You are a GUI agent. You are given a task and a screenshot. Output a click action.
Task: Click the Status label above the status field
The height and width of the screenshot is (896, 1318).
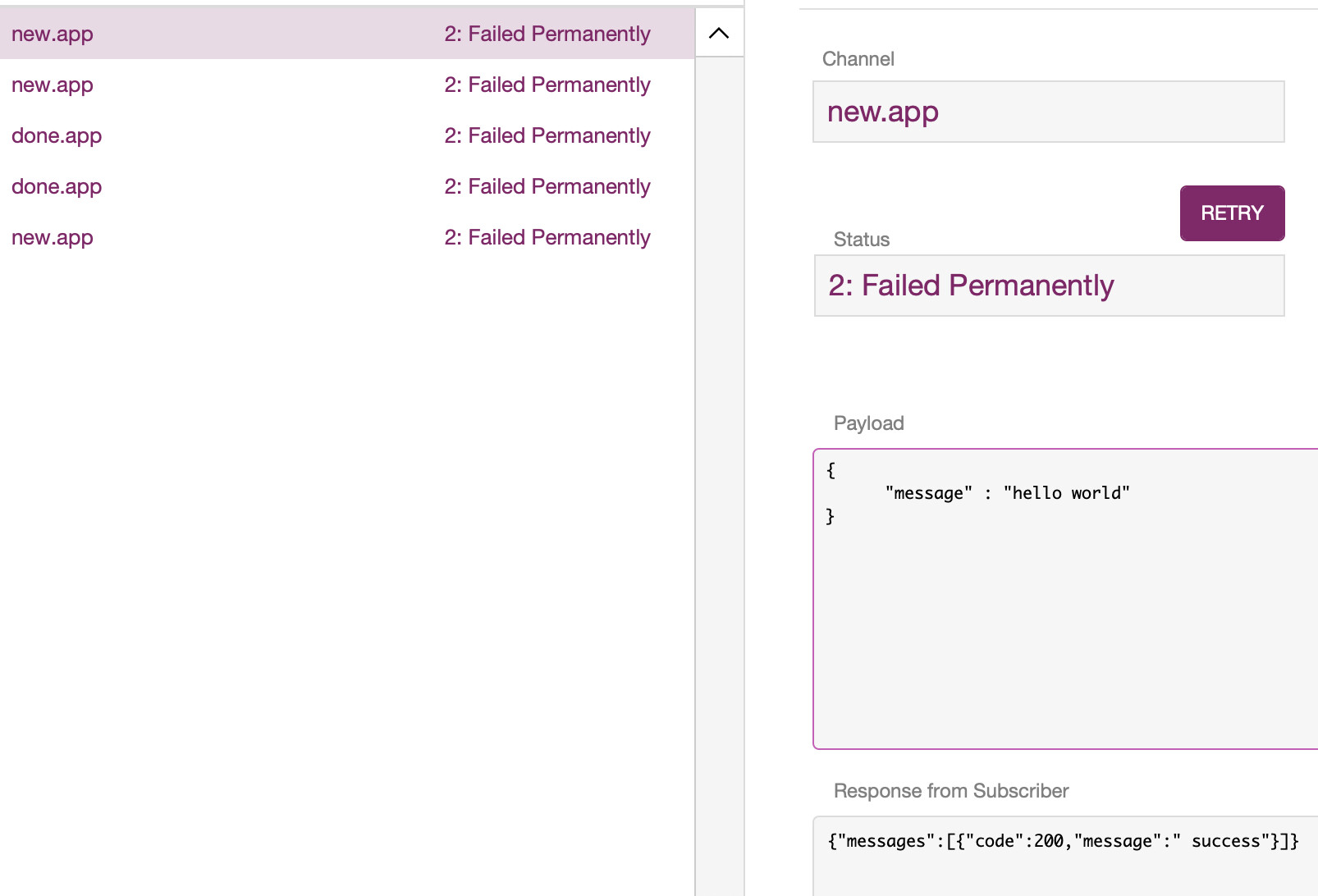(x=861, y=240)
